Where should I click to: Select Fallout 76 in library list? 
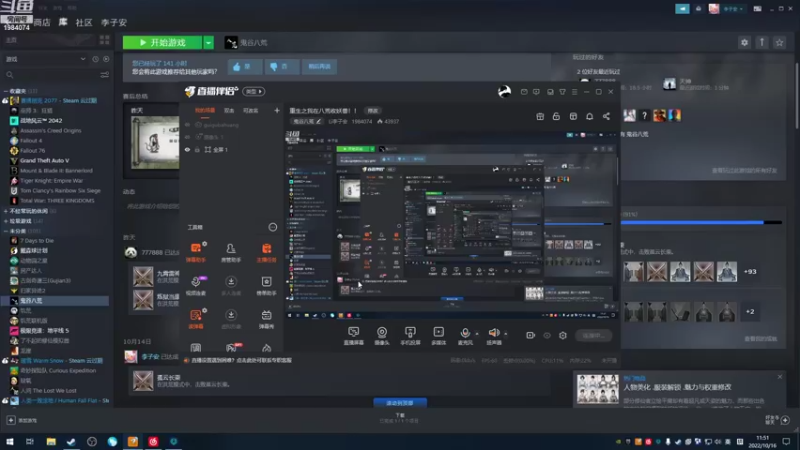tap(33, 151)
